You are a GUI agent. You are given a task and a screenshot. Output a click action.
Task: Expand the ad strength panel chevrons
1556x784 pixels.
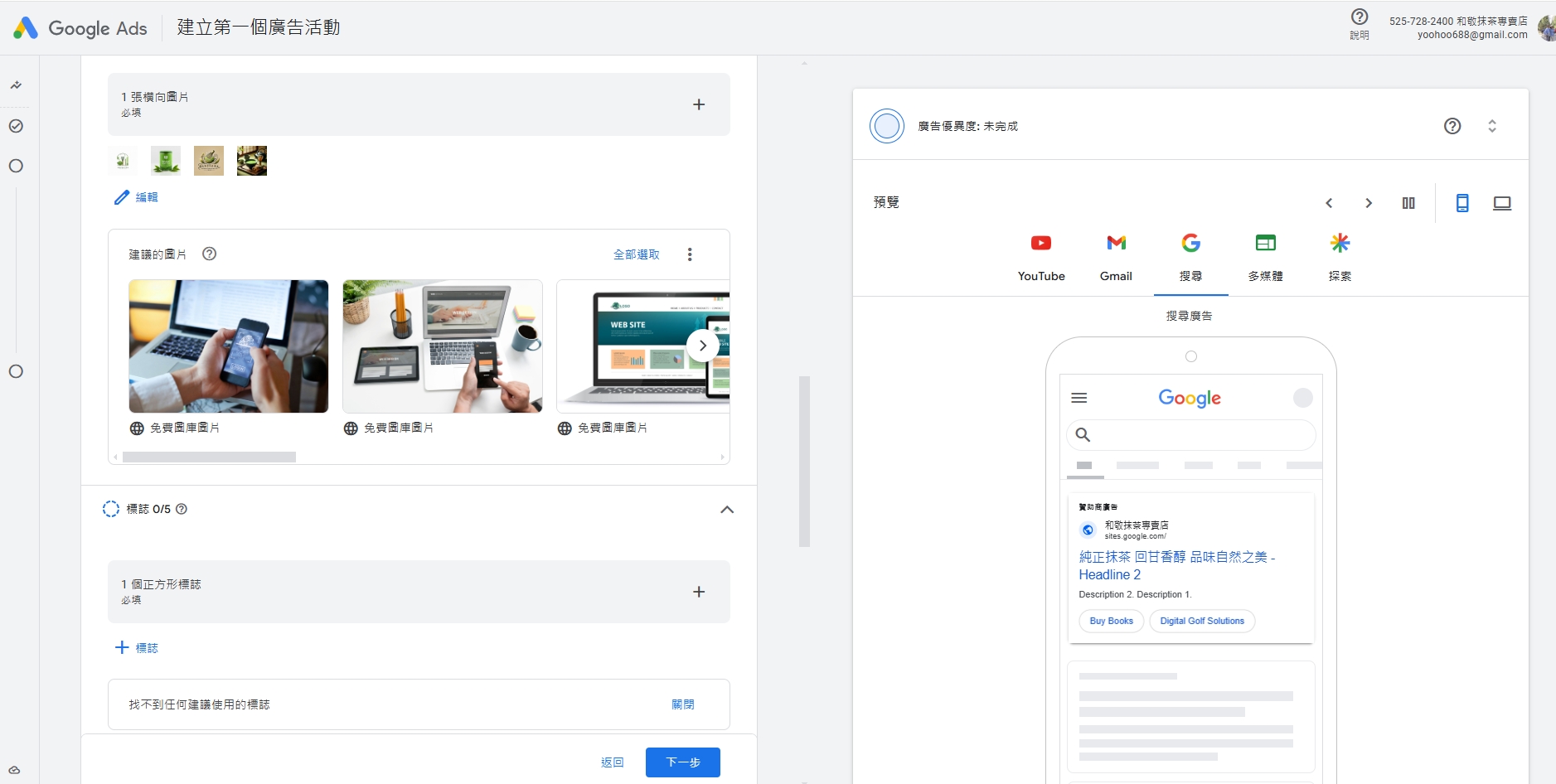(x=1492, y=126)
